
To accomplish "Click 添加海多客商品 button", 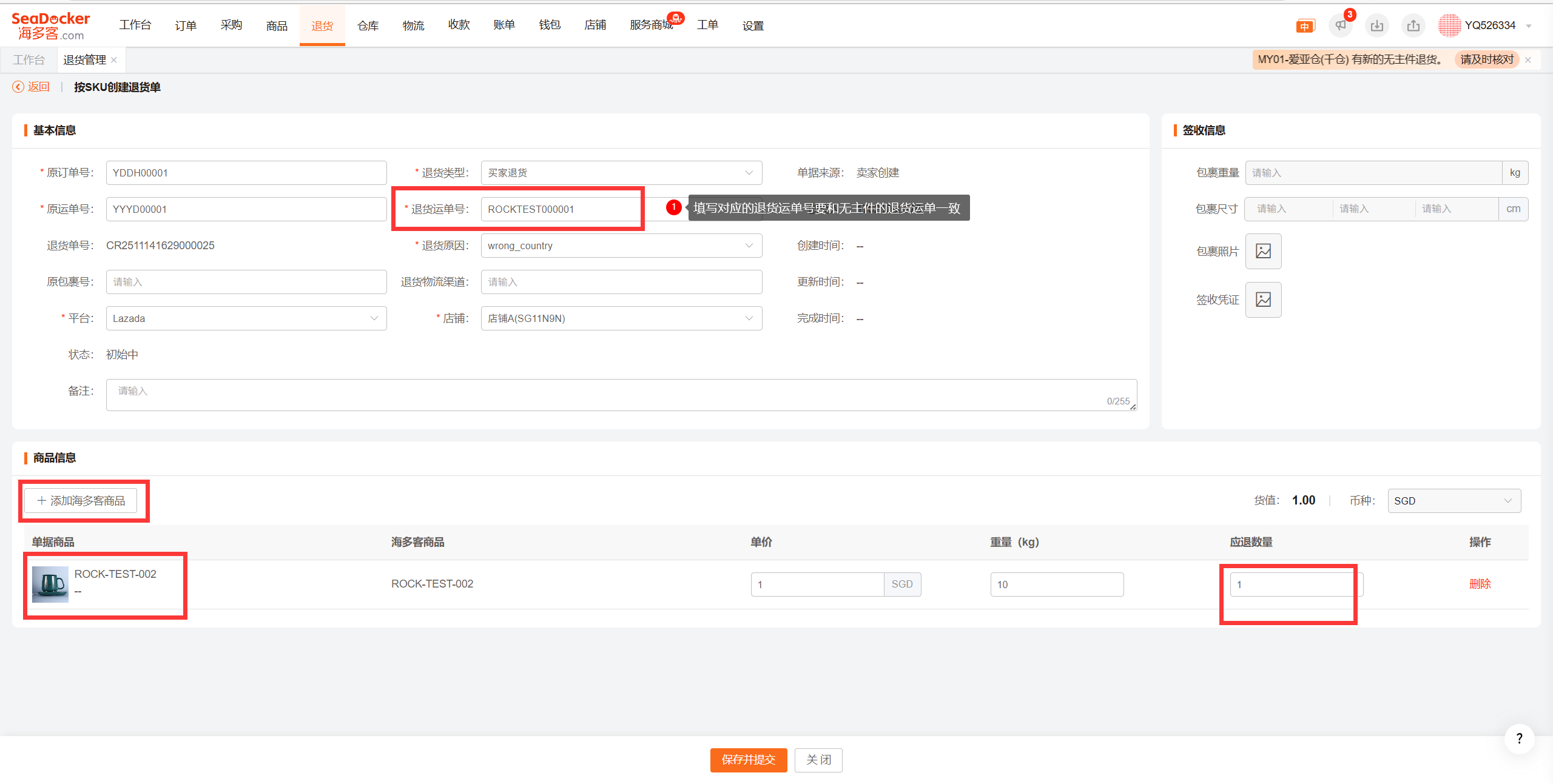I will (x=81, y=501).
